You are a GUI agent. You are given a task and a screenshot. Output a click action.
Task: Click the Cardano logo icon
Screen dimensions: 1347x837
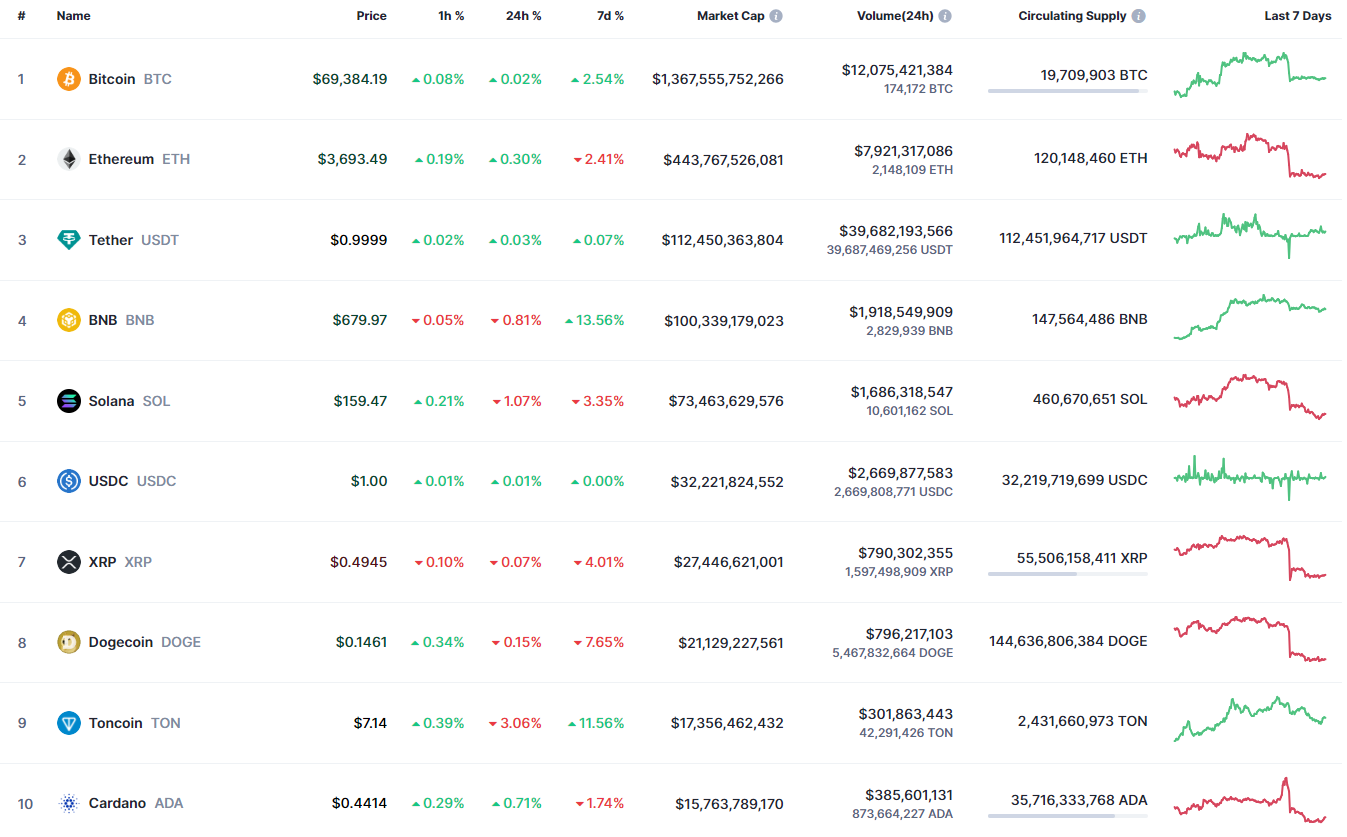click(69, 803)
